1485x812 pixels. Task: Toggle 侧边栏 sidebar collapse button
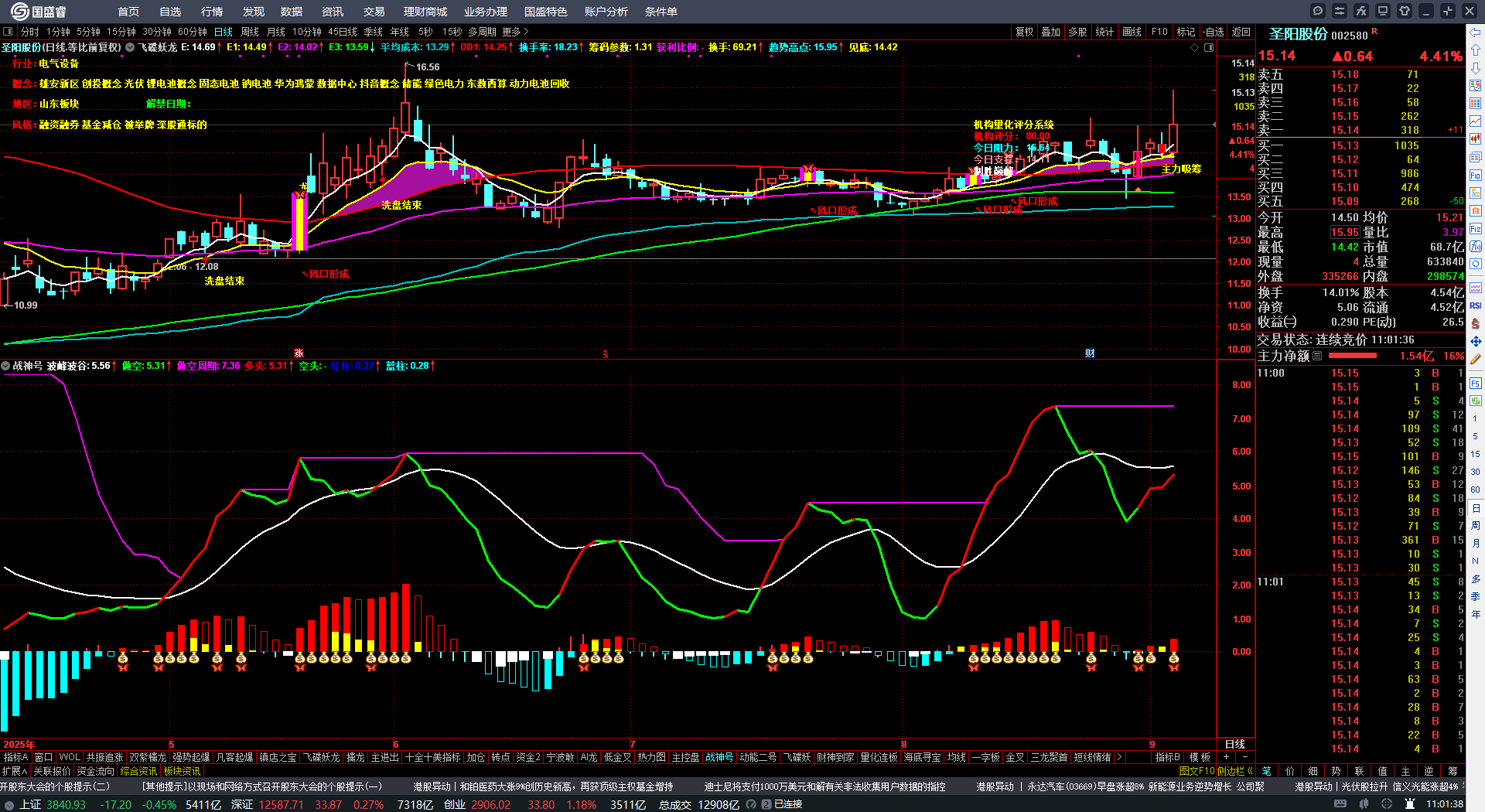click(x=1235, y=771)
